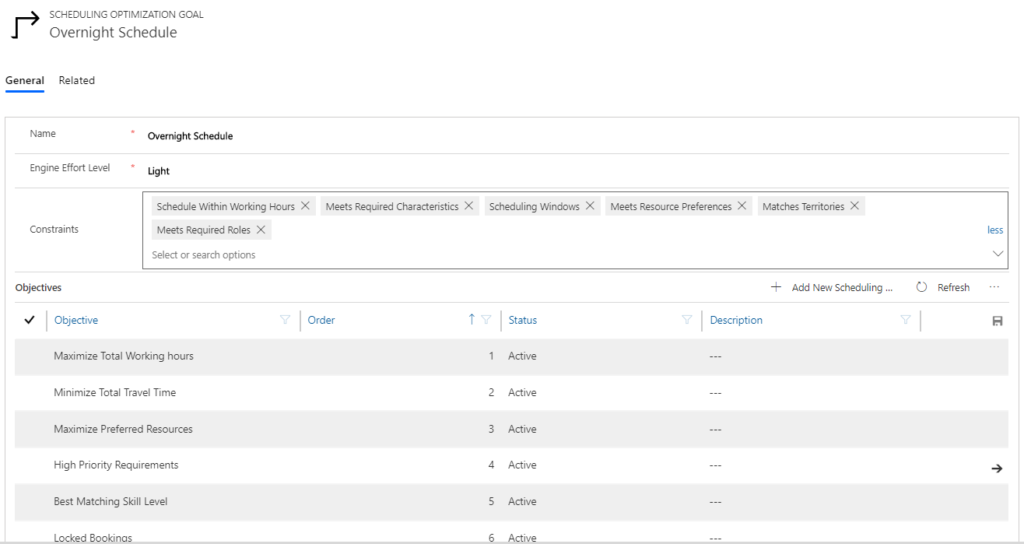Screen dimensions: 1024x544
Task: Open the Objectives more commands ellipsis
Action: (994, 287)
